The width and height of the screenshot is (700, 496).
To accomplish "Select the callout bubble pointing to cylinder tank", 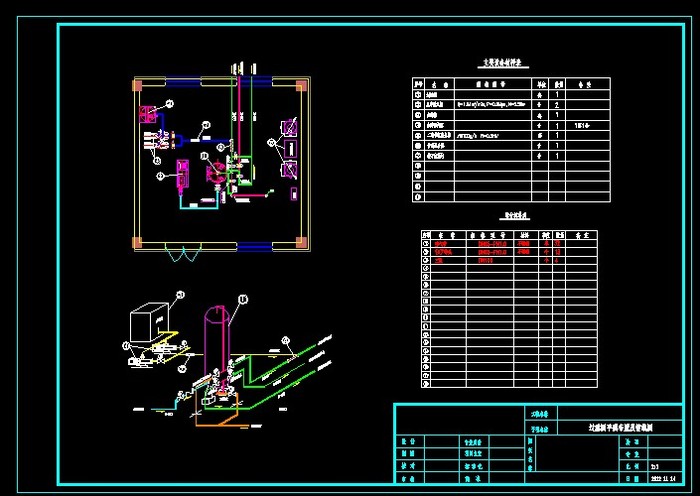I will [242, 297].
